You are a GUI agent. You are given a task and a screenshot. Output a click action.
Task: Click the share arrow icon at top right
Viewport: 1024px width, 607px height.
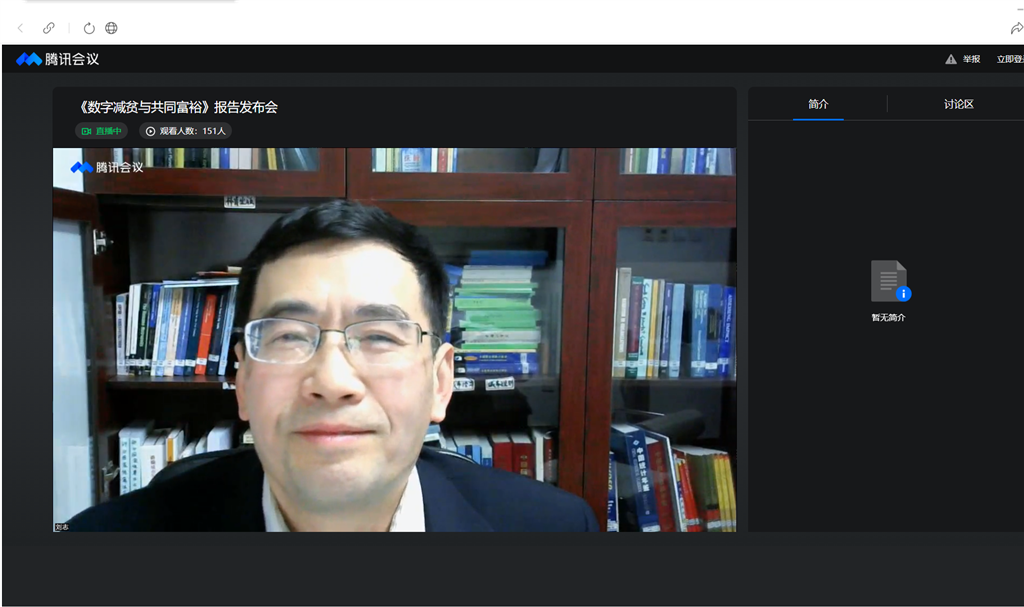(x=1016, y=28)
